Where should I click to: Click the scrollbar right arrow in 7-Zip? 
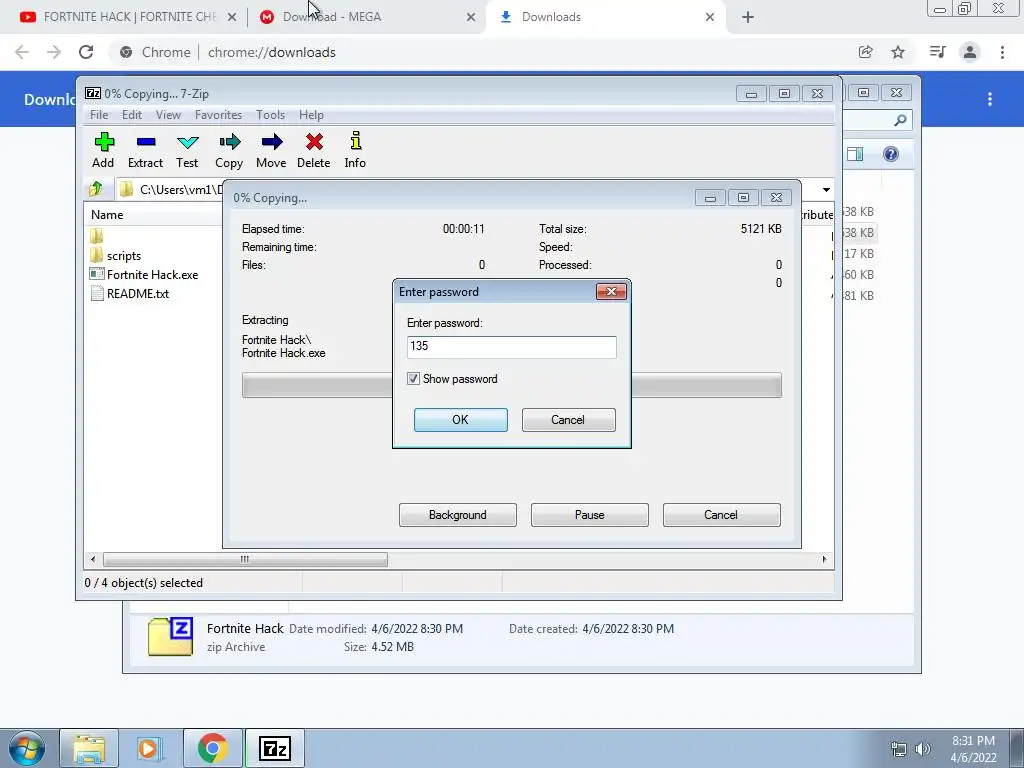click(x=824, y=560)
